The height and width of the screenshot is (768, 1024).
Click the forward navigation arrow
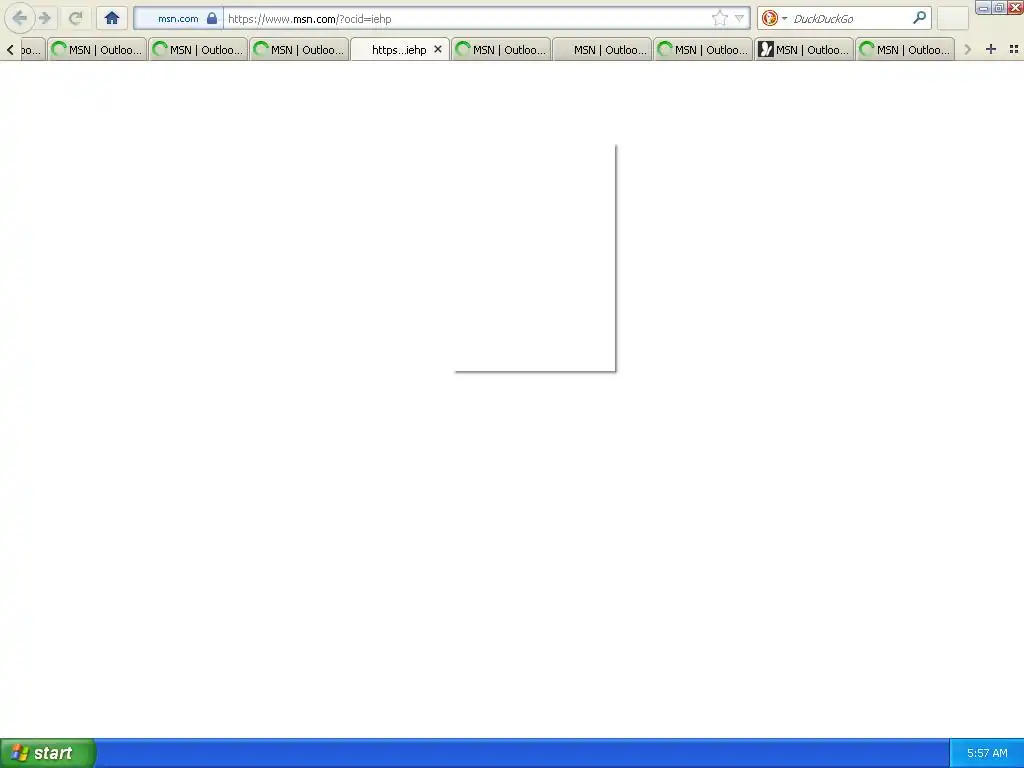coord(45,18)
